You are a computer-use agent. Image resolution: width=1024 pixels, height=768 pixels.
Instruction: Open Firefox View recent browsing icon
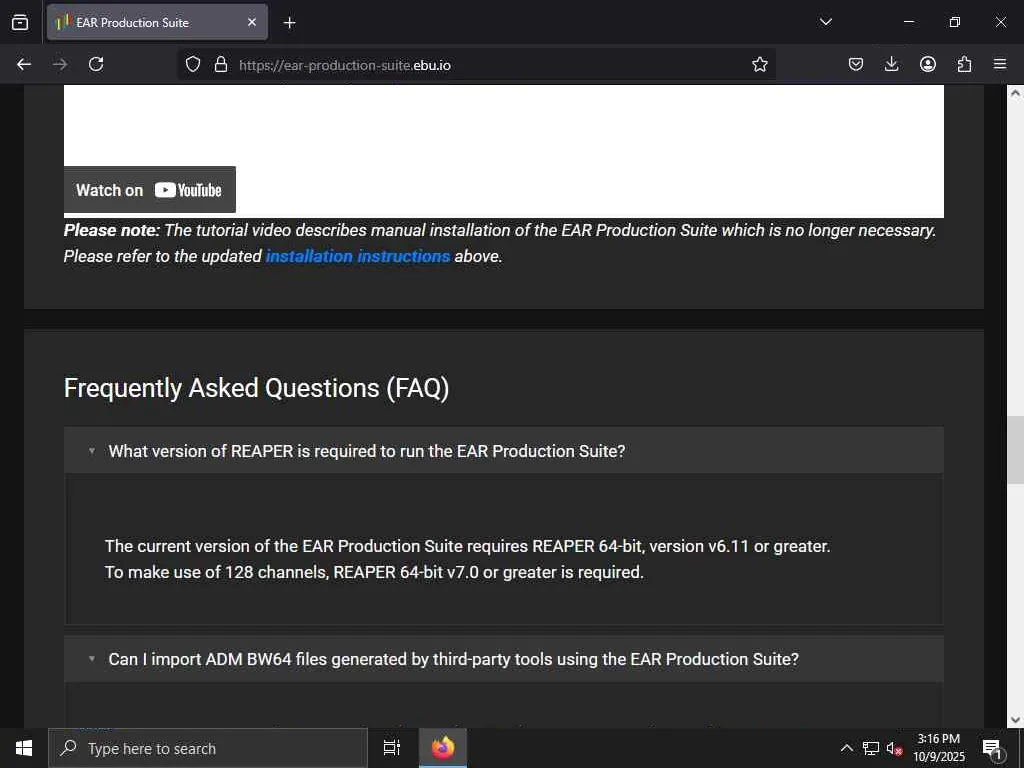(20, 22)
